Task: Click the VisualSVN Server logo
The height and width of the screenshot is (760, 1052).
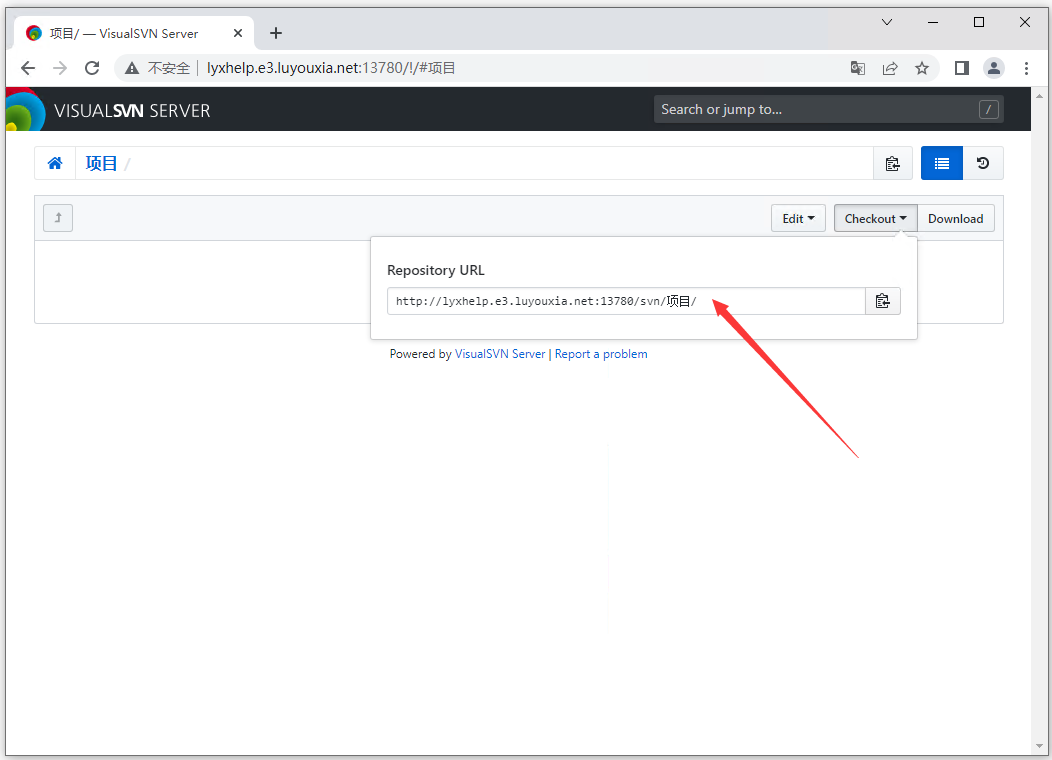Action: click(108, 109)
